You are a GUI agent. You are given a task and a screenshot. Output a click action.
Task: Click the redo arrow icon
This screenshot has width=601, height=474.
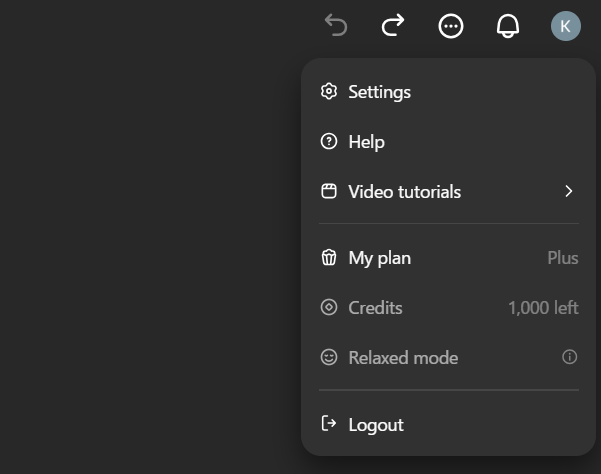(393, 25)
